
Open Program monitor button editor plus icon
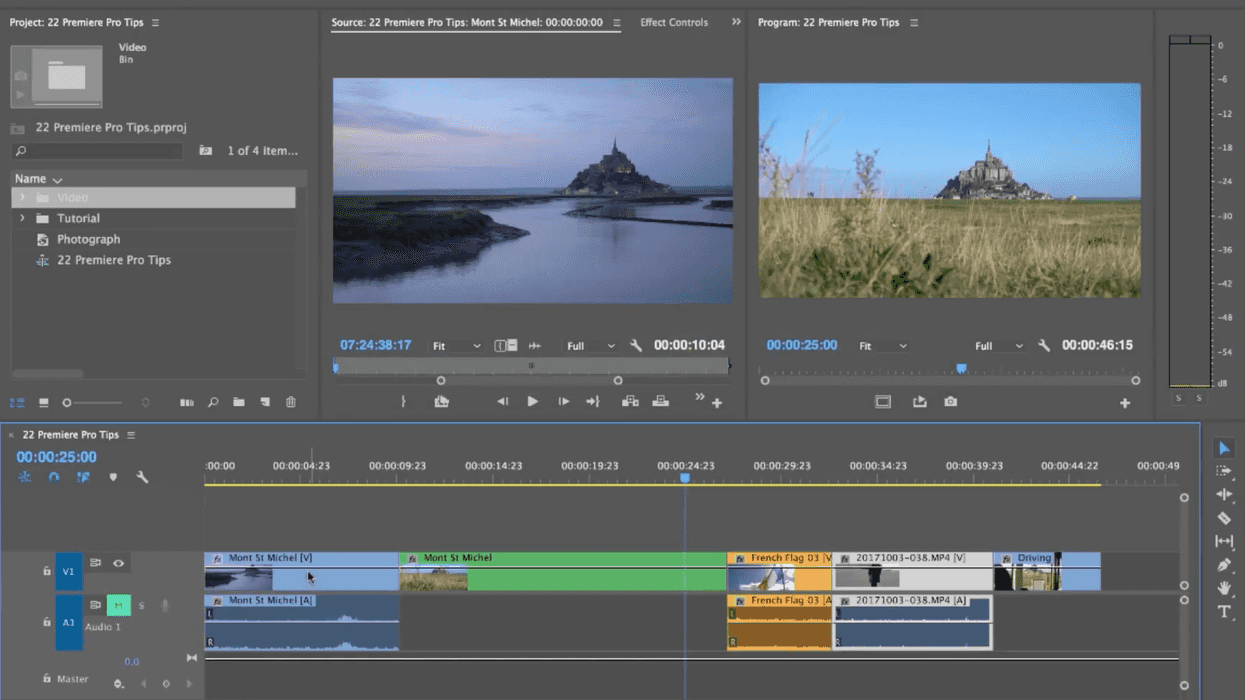1125,403
